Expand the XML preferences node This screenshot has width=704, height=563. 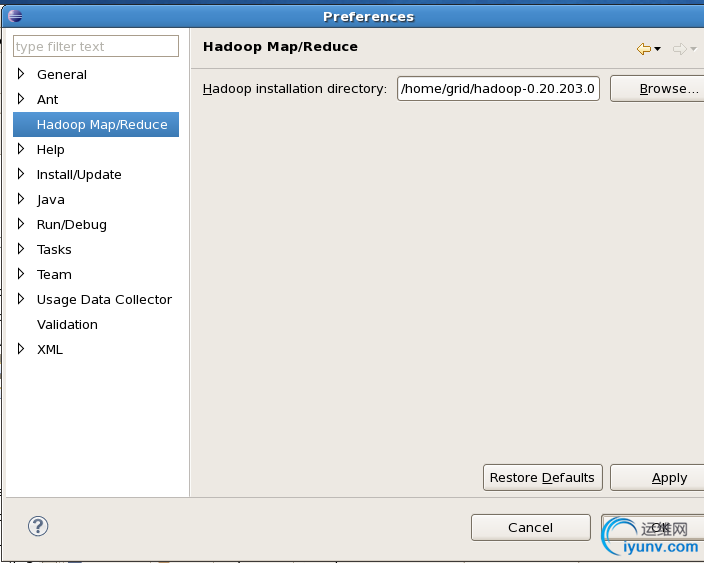[x=21, y=349]
